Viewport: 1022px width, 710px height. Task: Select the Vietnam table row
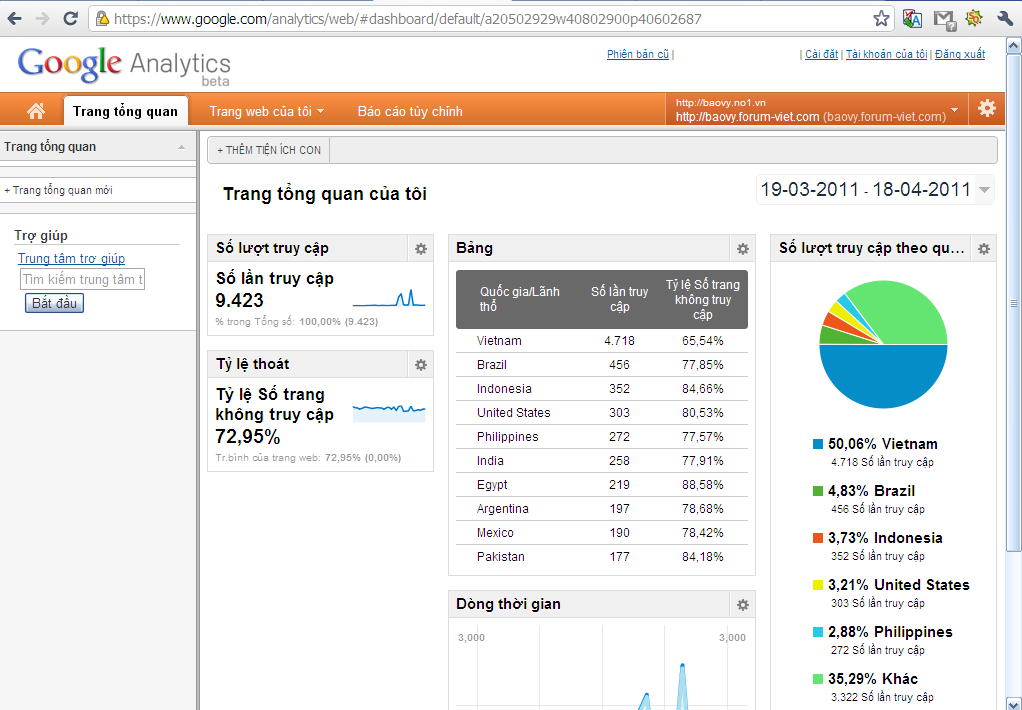pos(602,341)
